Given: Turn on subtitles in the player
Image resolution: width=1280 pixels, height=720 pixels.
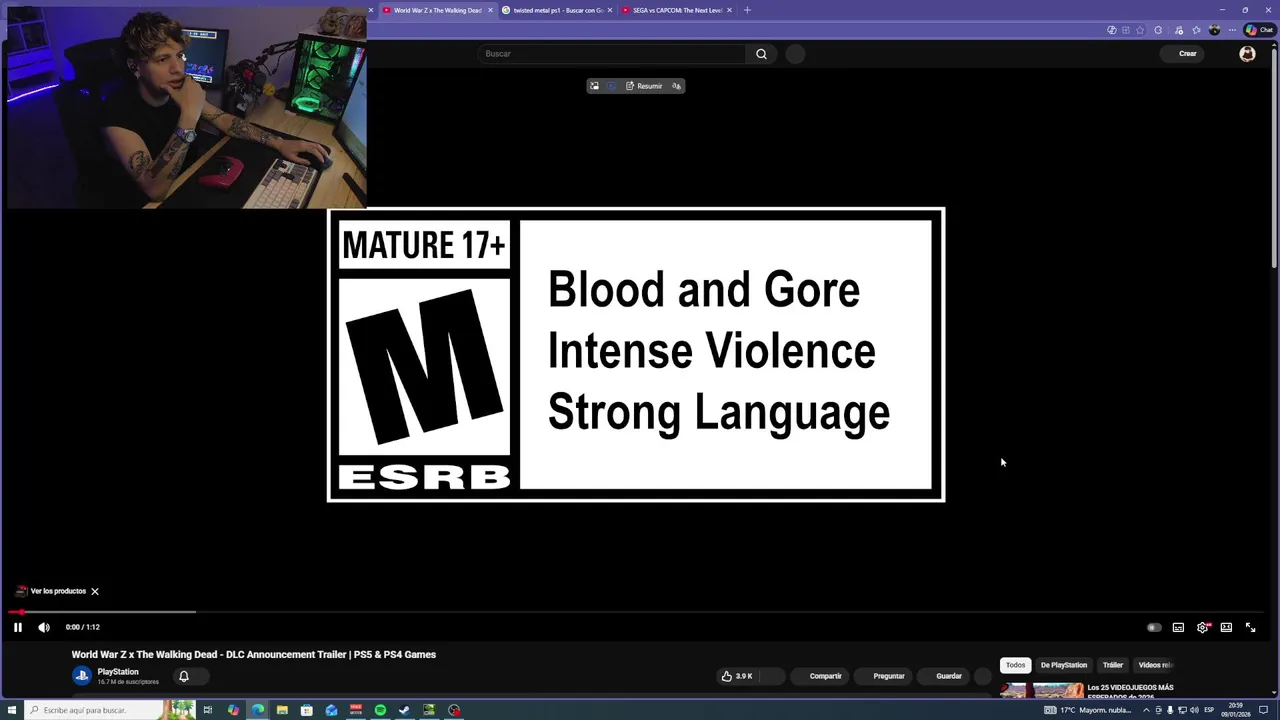Looking at the screenshot, I should [1178, 627].
